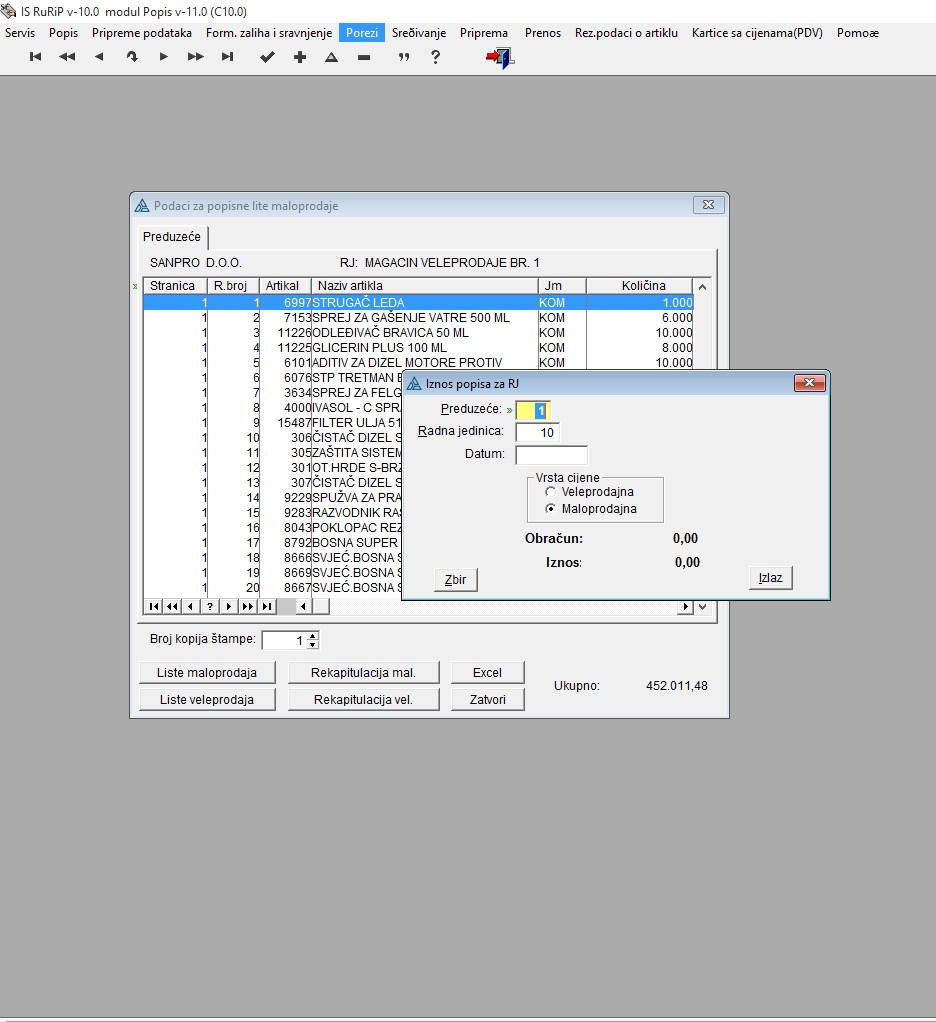Select the Veleprodajna price type

[x=550, y=492]
